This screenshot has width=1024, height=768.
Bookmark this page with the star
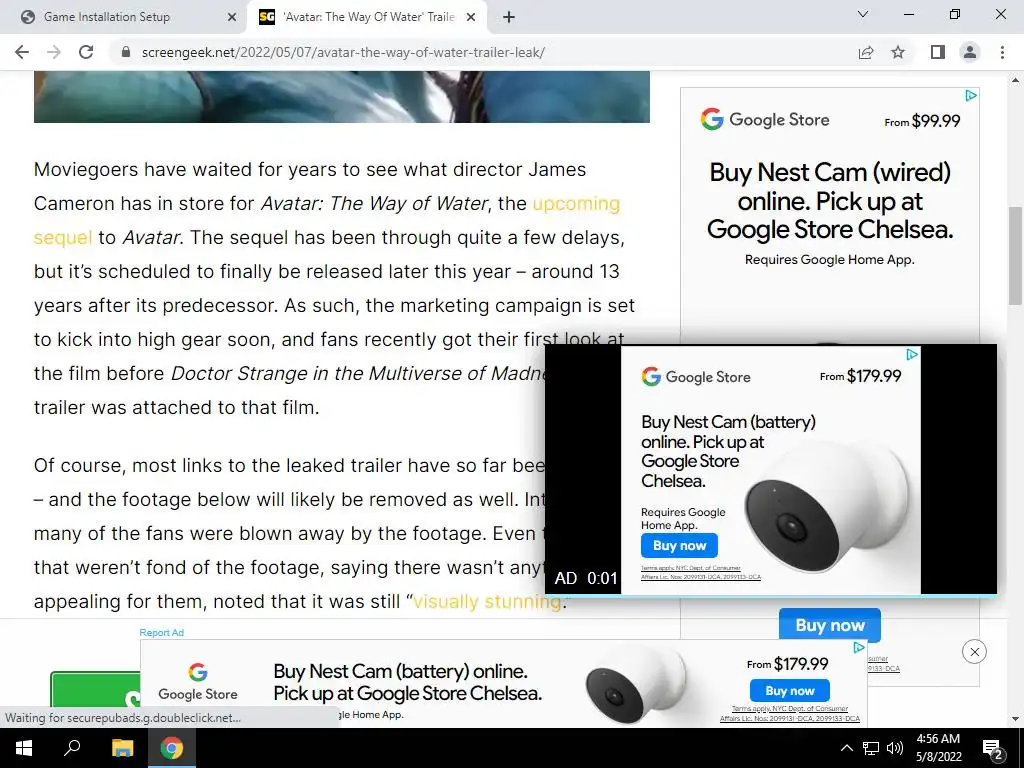pos(898,52)
